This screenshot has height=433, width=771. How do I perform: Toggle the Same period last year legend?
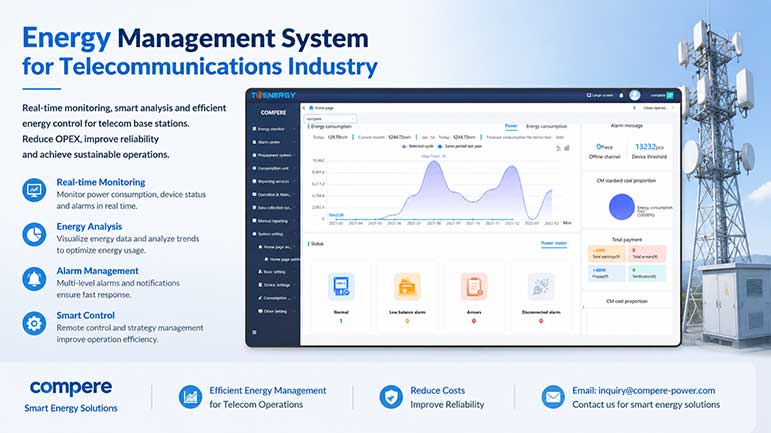click(x=460, y=146)
